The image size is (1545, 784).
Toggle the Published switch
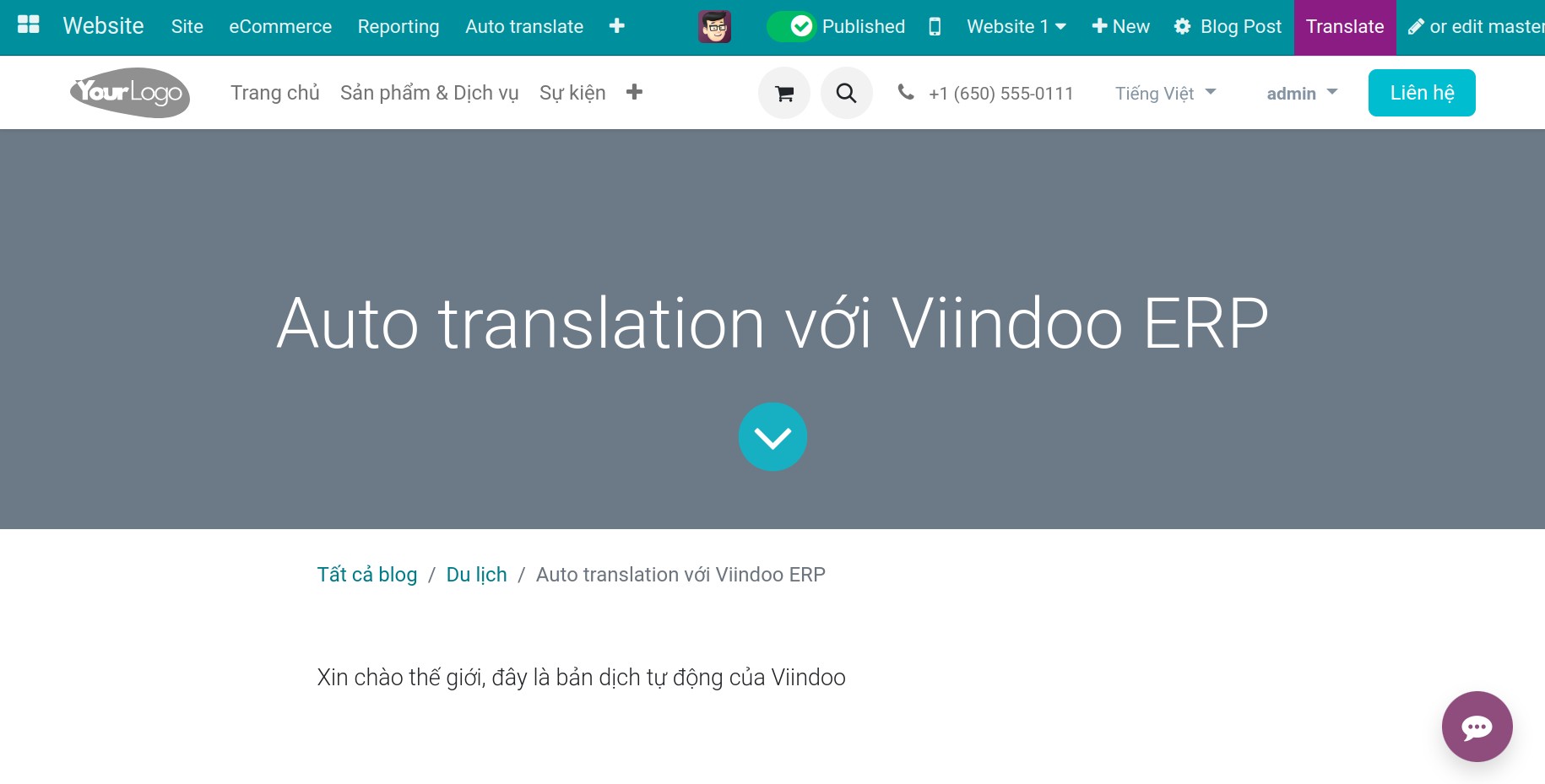(790, 27)
